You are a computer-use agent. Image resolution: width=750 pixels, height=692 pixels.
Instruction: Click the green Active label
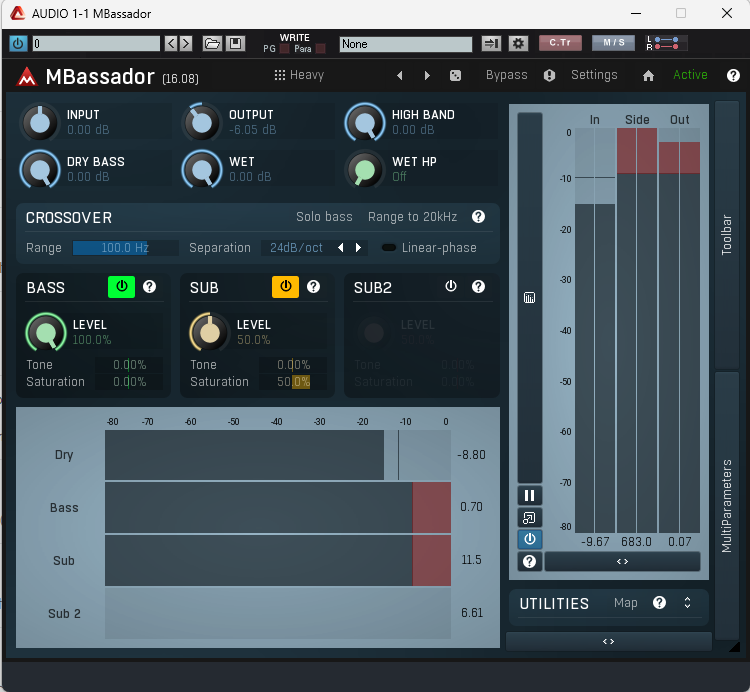click(x=690, y=75)
